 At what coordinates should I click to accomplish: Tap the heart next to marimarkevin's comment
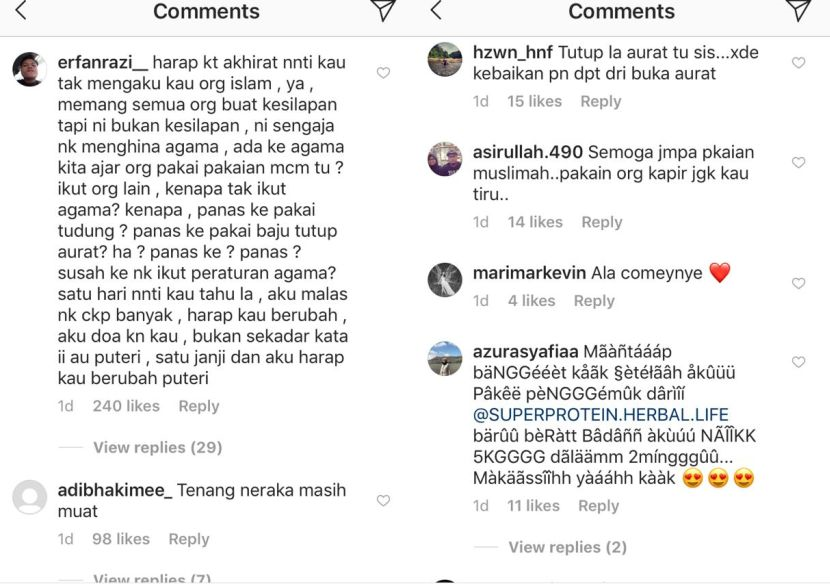(x=798, y=283)
